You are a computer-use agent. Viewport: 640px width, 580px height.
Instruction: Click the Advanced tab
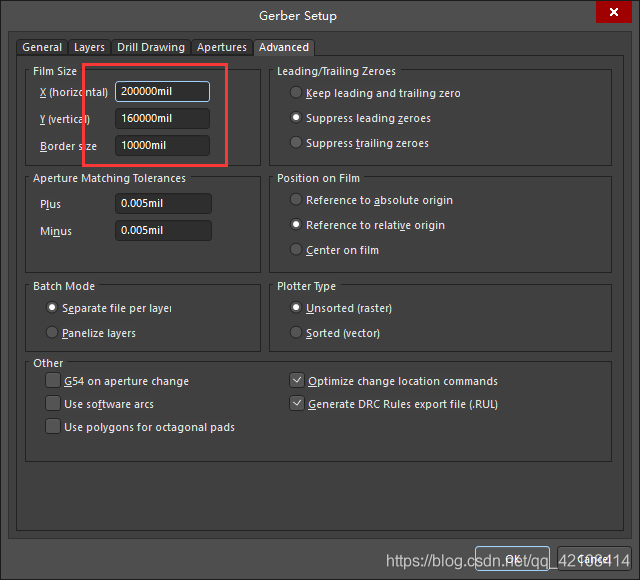[x=284, y=47]
